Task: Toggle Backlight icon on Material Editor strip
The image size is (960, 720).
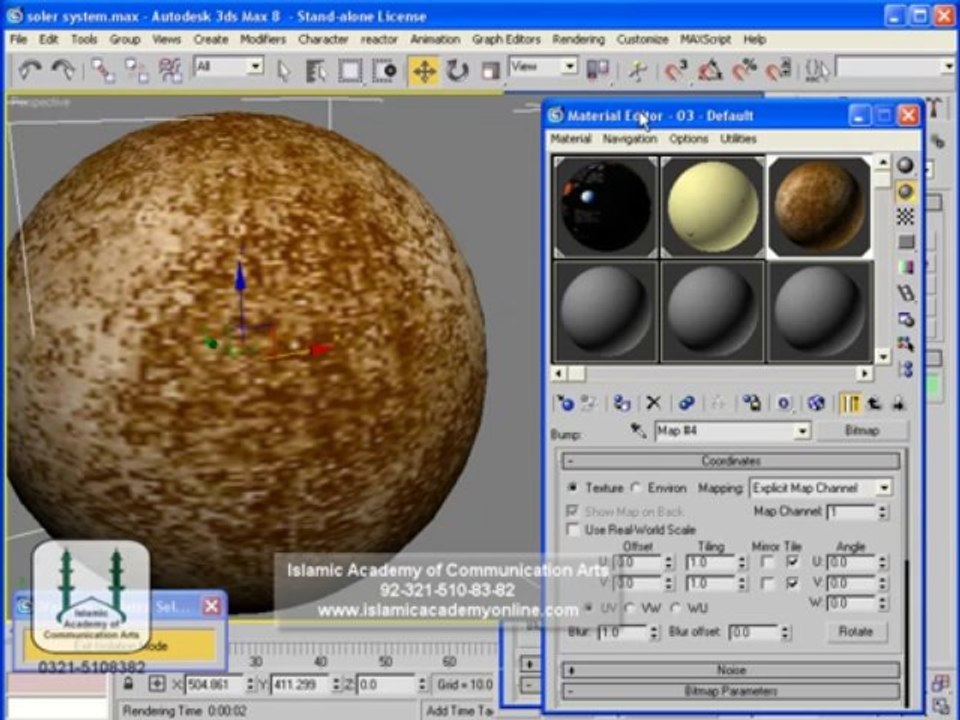Action: (x=905, y=192)
